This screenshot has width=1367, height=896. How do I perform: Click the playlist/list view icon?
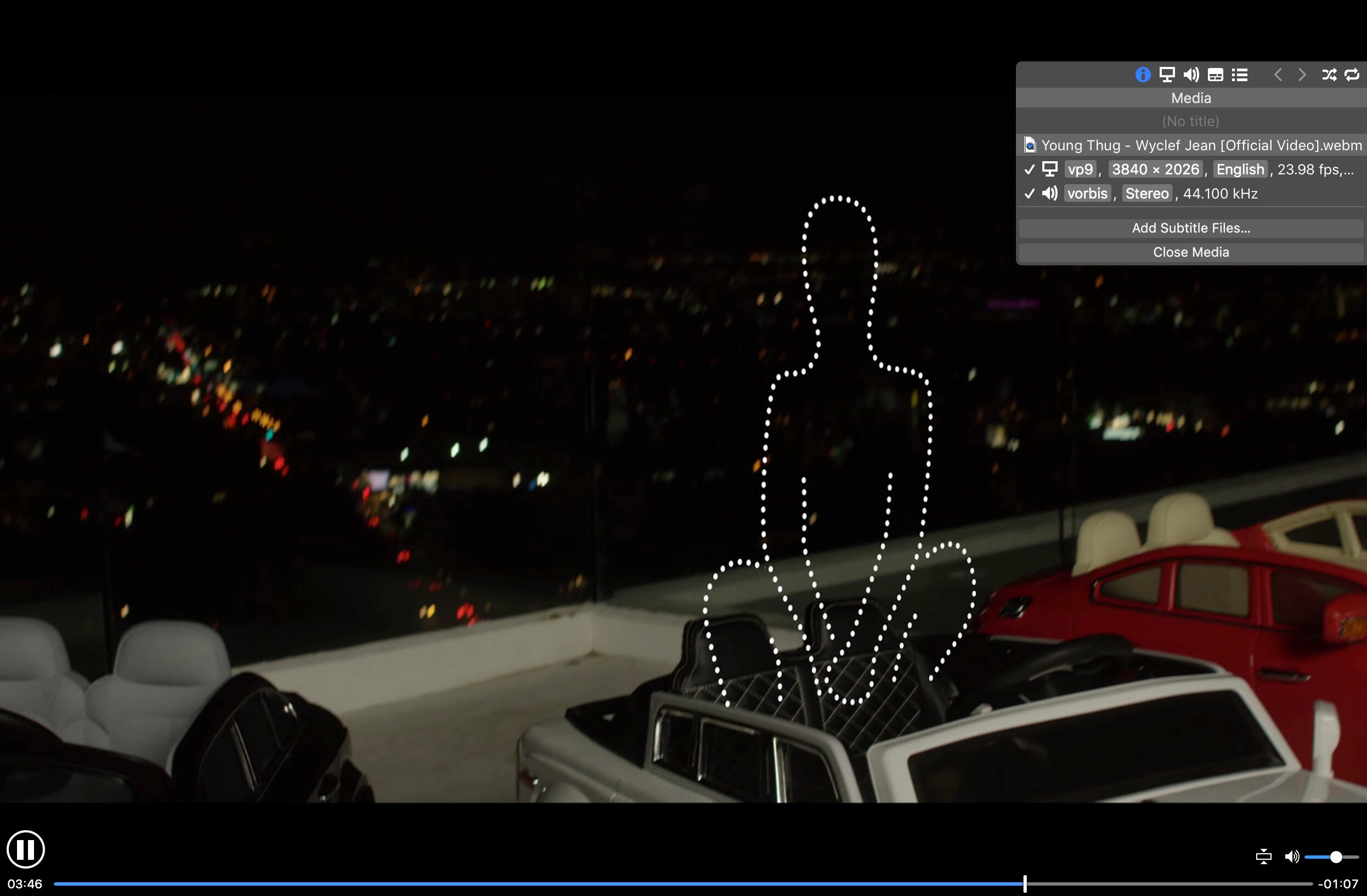tap(1241, 74)
